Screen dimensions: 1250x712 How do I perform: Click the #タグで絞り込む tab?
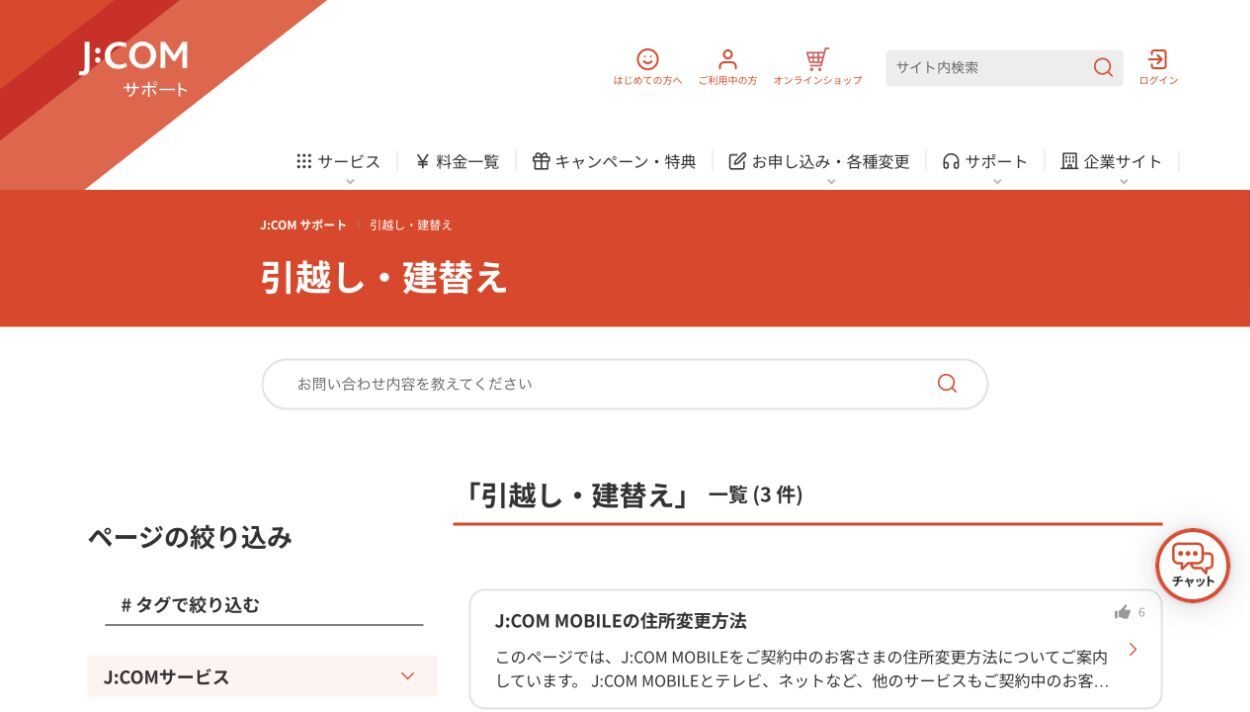[x=264, y=605]
